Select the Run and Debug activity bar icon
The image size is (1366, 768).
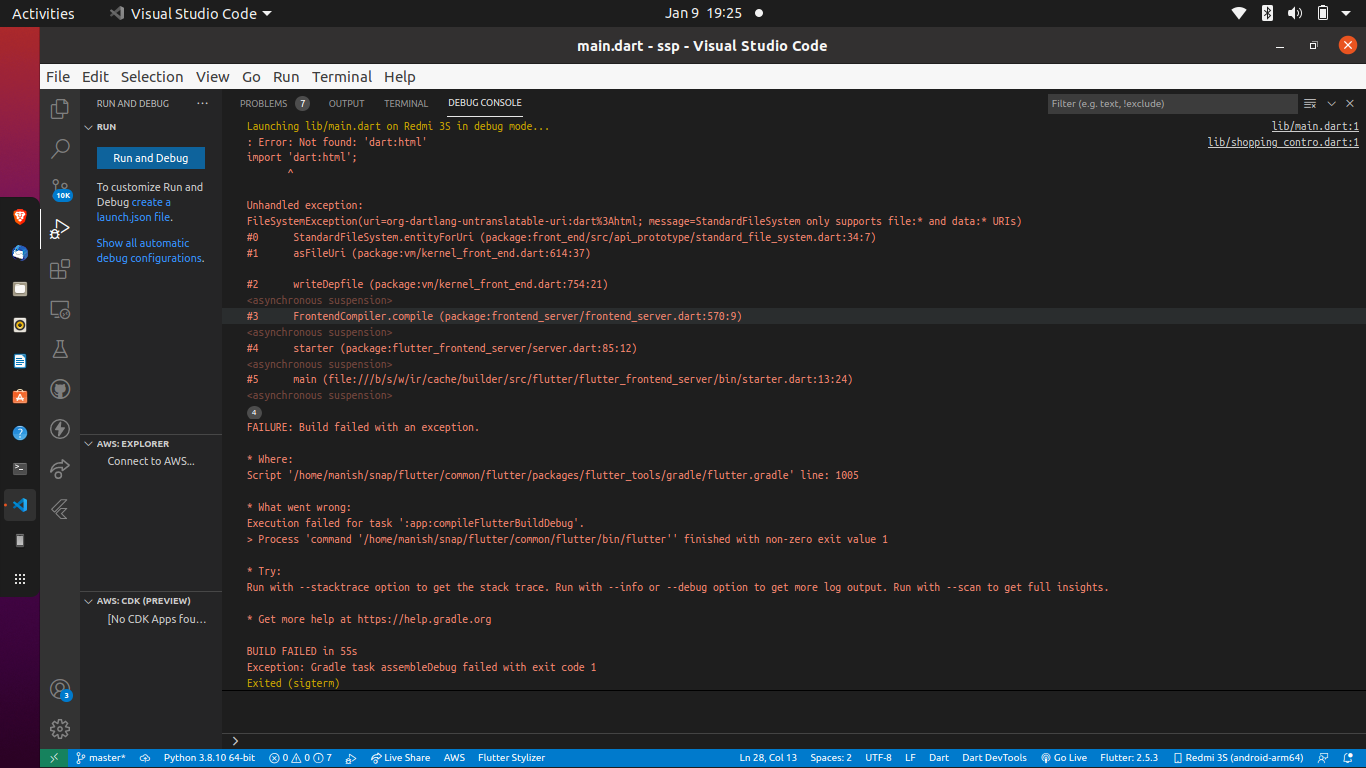[x=60, y=229]
